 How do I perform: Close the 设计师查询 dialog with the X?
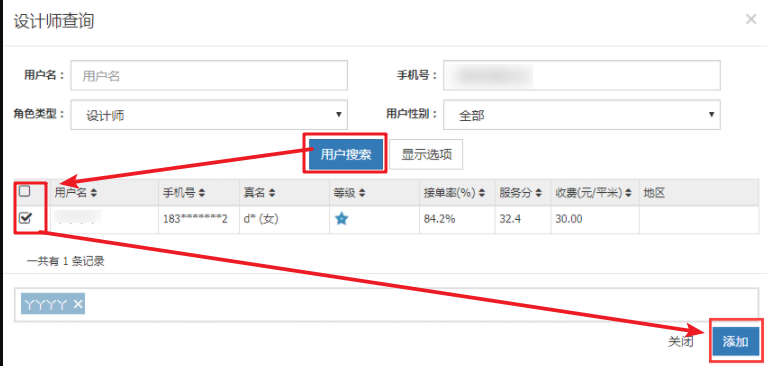coord(751,20)
